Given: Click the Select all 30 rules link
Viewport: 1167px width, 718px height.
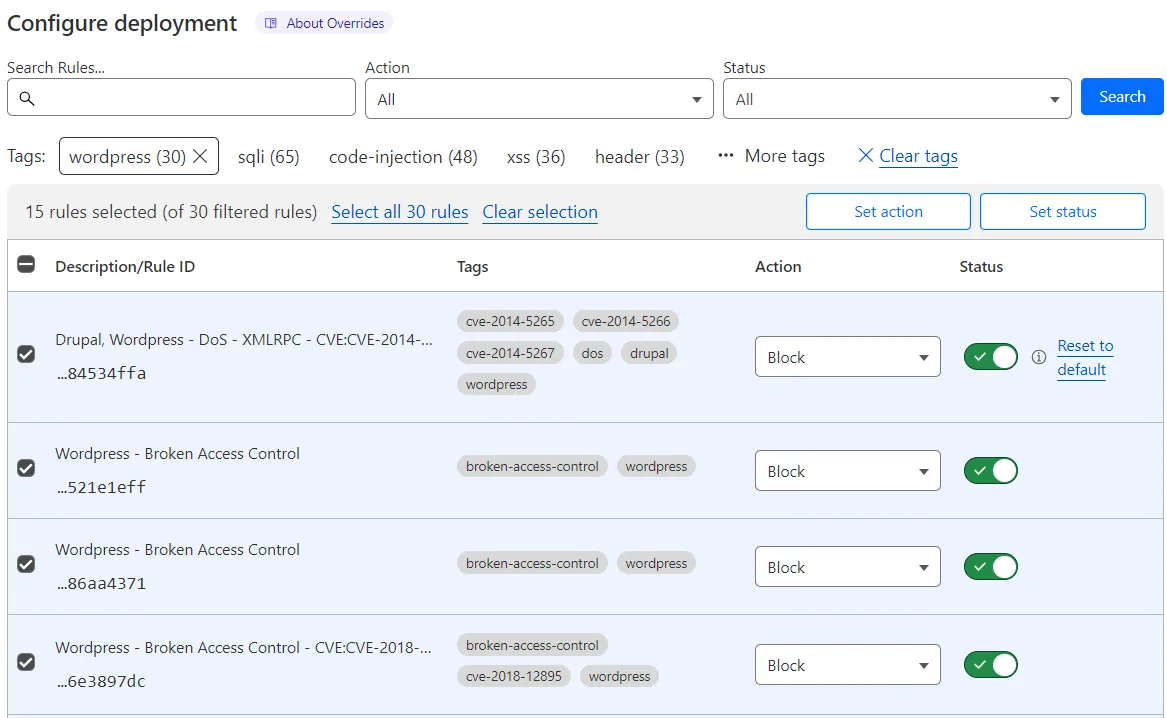Looking at the screenshot, I should (399, 212).
